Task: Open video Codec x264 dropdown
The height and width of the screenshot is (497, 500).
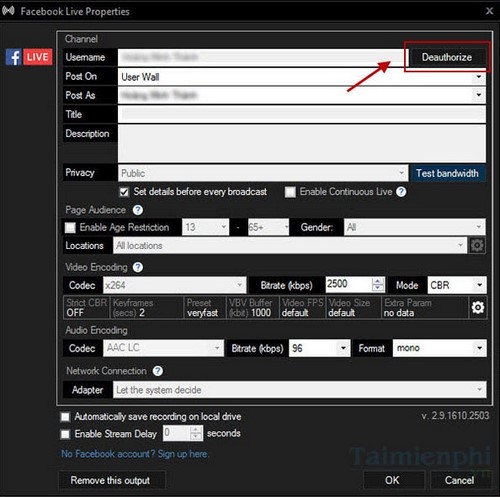Action: pyautogui.click(x=175, y=285)
